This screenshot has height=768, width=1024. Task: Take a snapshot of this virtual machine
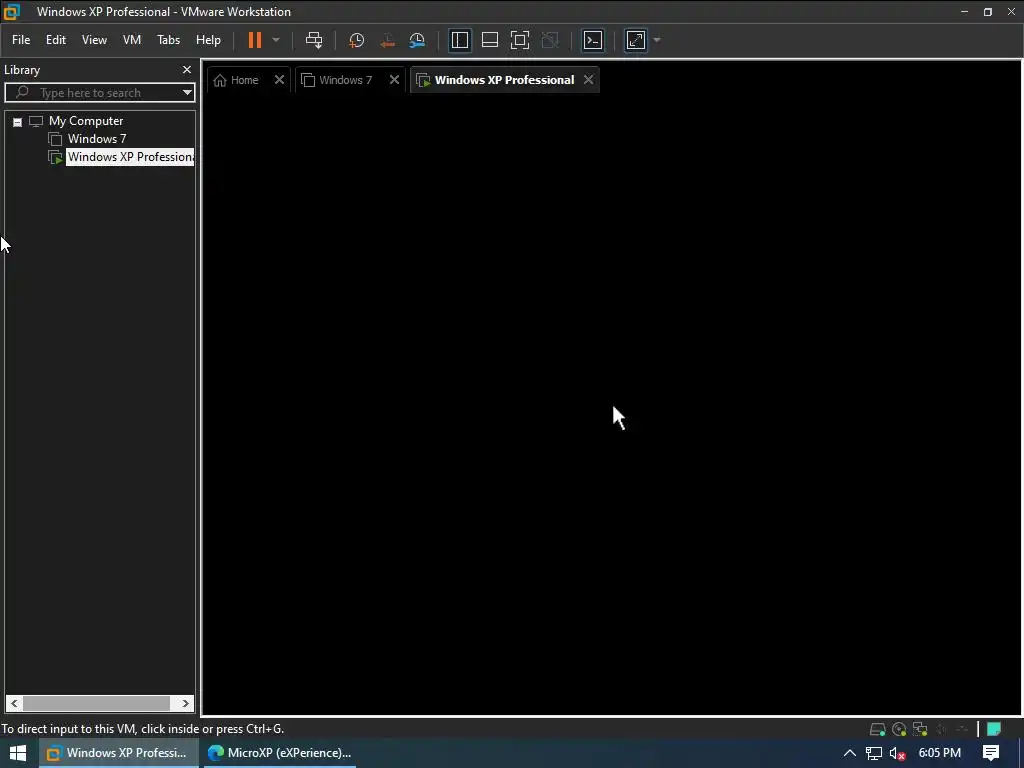coord(356,40)
